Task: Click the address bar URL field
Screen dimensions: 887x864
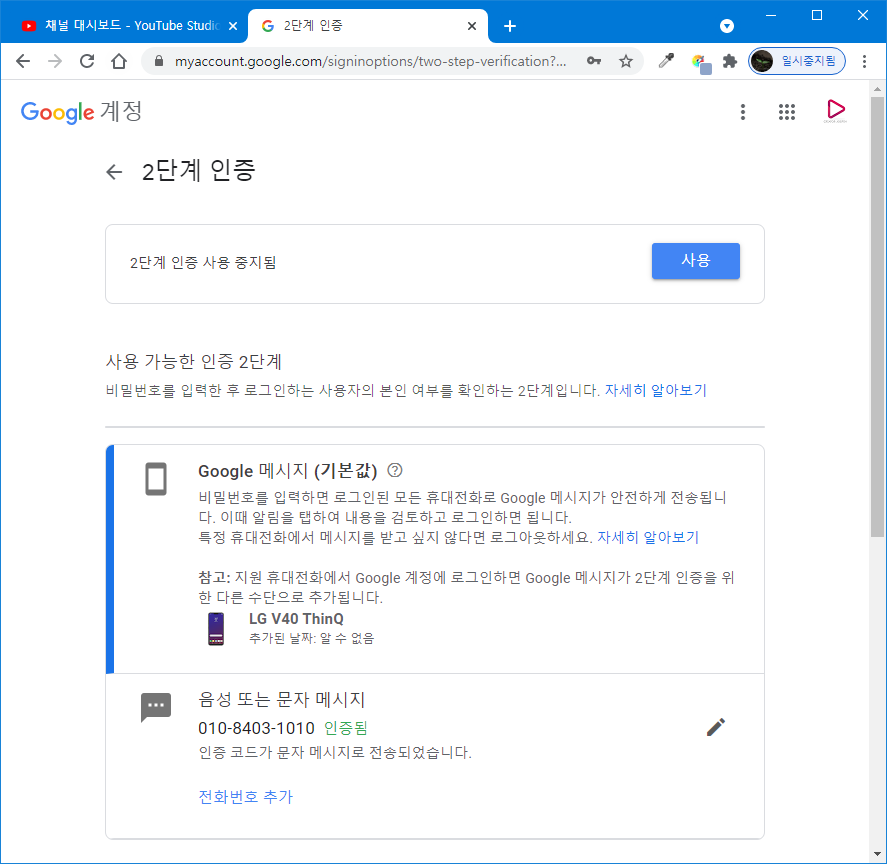Action: [371, 61]
